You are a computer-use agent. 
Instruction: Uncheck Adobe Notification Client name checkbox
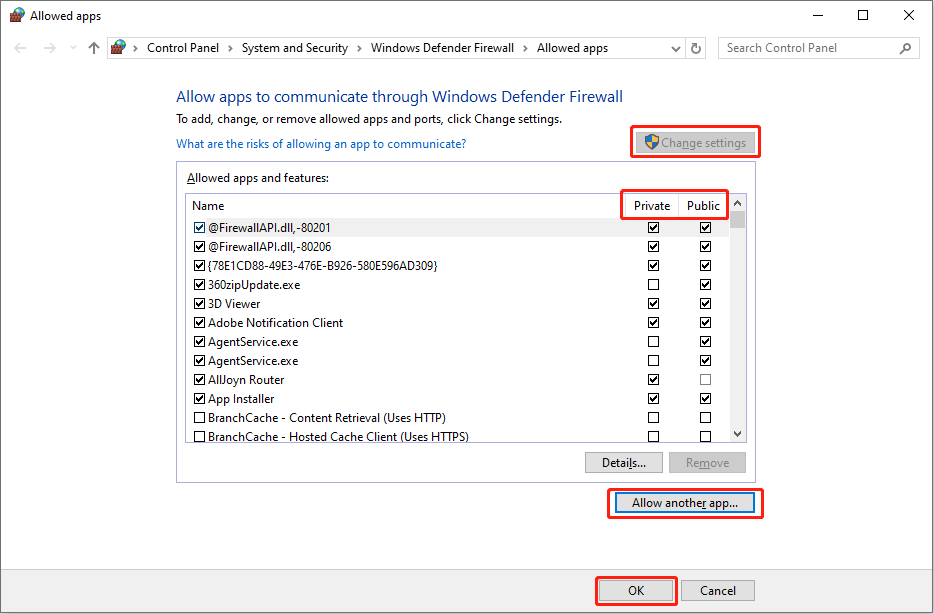click(200, 323)
